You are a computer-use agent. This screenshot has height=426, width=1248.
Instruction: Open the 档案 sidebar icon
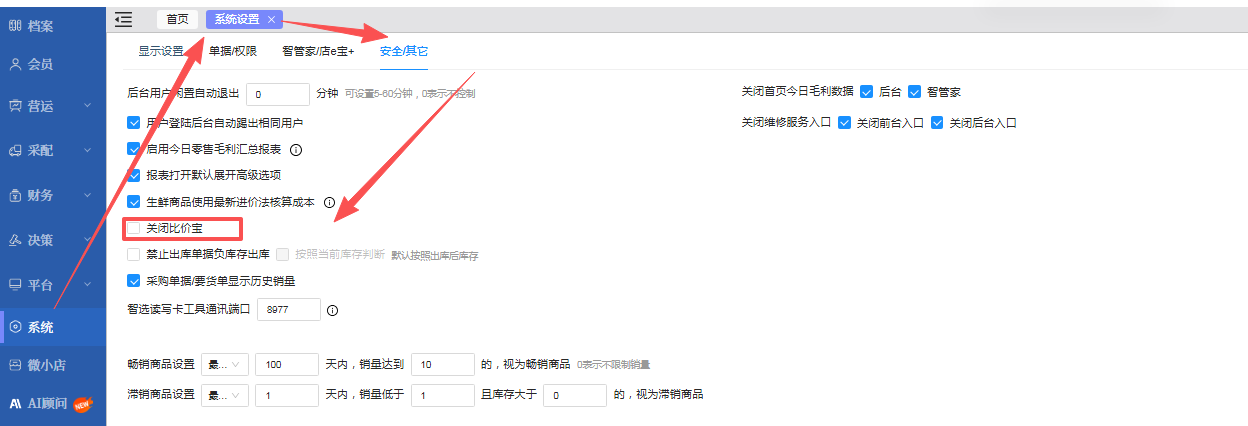[x=15, y=26]
